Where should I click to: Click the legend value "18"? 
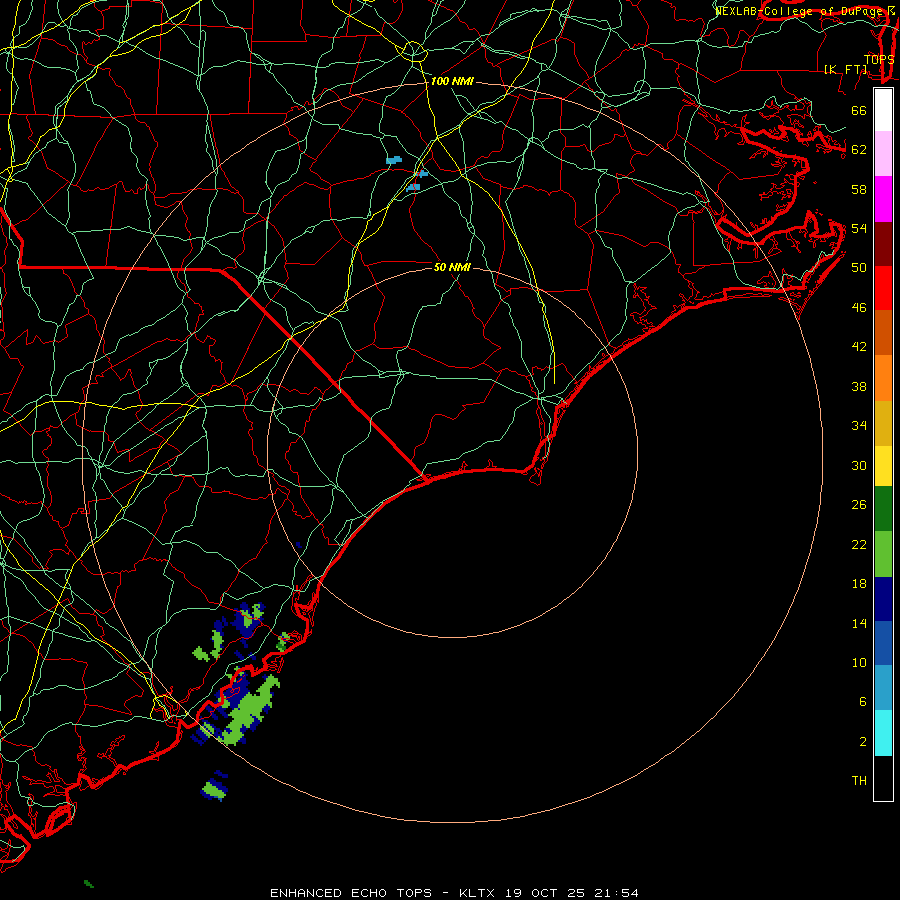tap(859, 584)
